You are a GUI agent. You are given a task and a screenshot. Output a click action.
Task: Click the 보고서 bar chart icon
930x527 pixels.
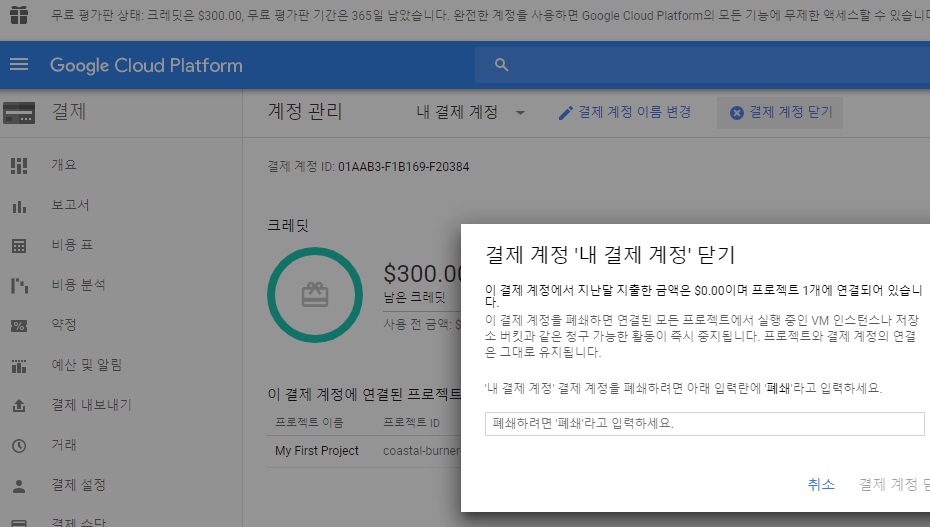[19, 206]
